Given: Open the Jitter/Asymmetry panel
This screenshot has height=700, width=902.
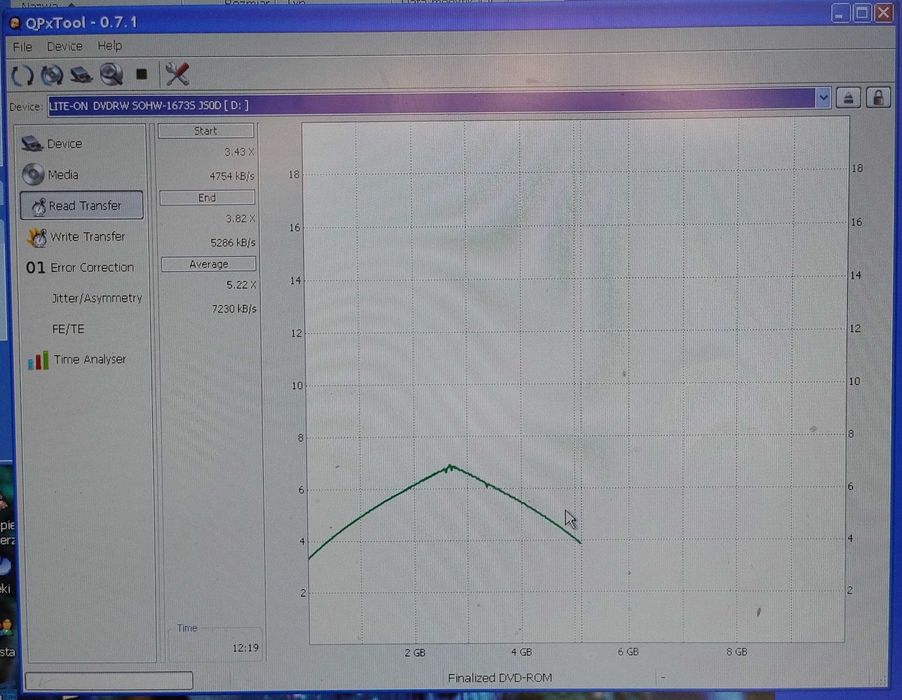Looking at the screenshot, I should pos(96,298).
